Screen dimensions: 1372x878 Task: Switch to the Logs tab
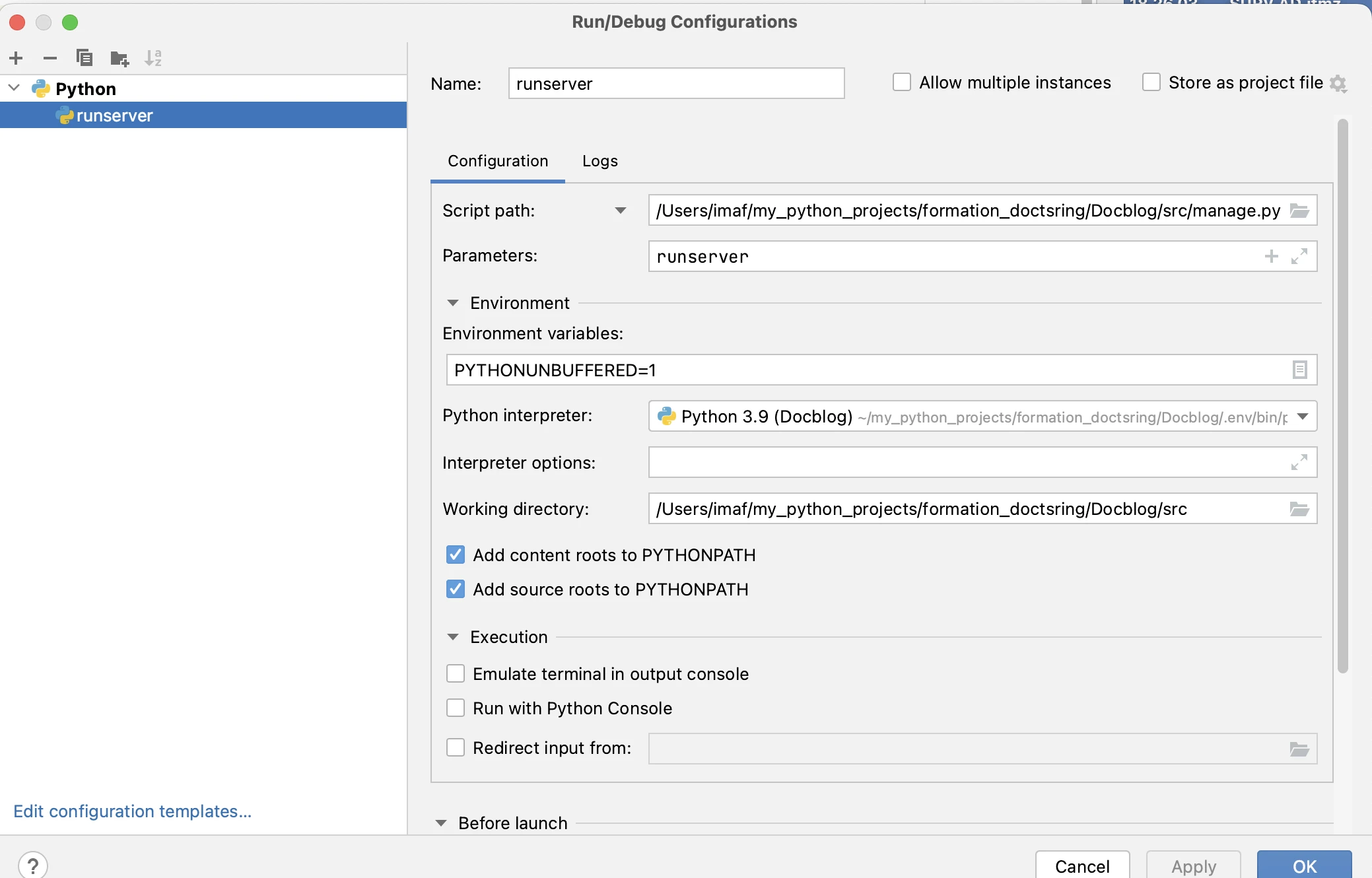tap(600, 161)
